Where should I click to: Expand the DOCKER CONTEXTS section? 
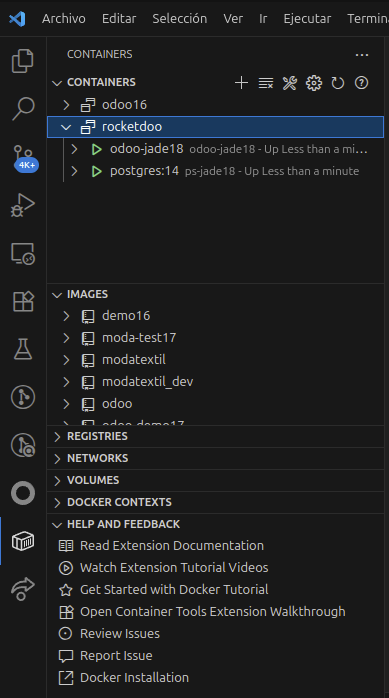(x=57, y=503)
